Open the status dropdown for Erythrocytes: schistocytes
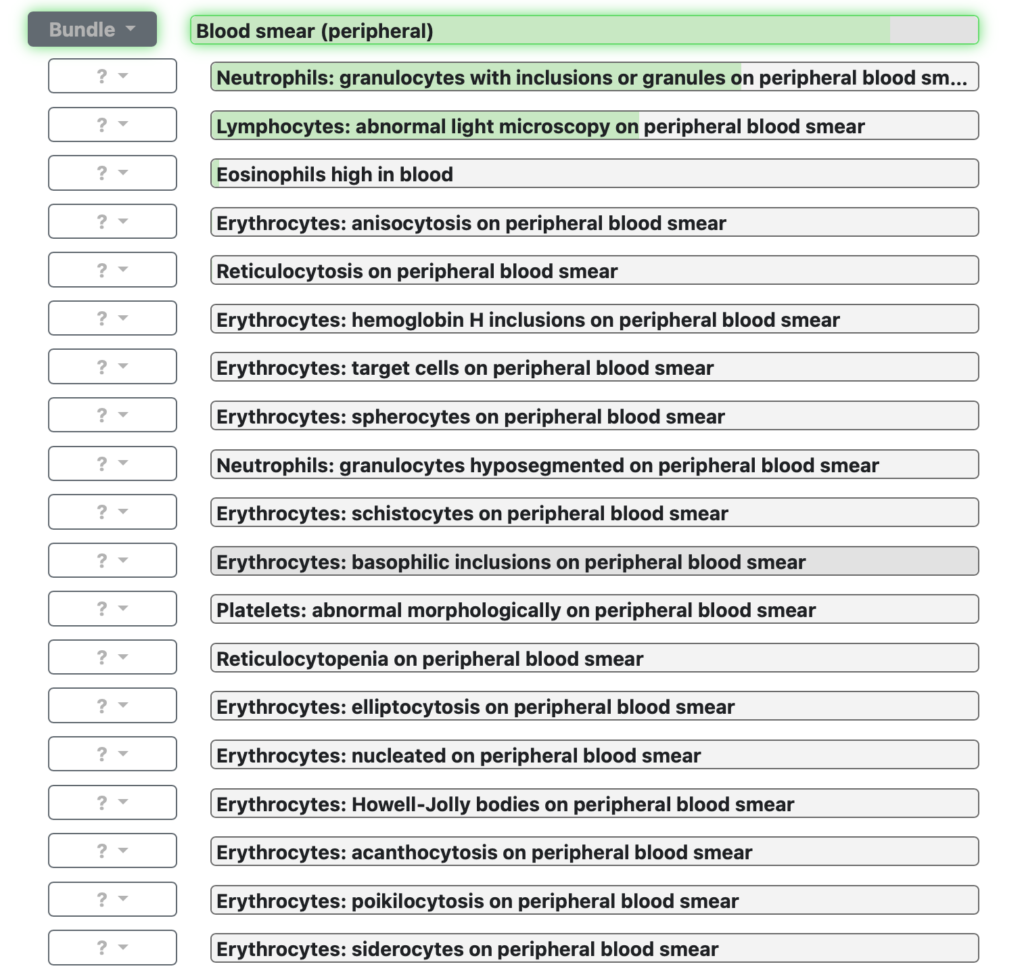This screenshot has height=977, width=1024. [112, 512]
